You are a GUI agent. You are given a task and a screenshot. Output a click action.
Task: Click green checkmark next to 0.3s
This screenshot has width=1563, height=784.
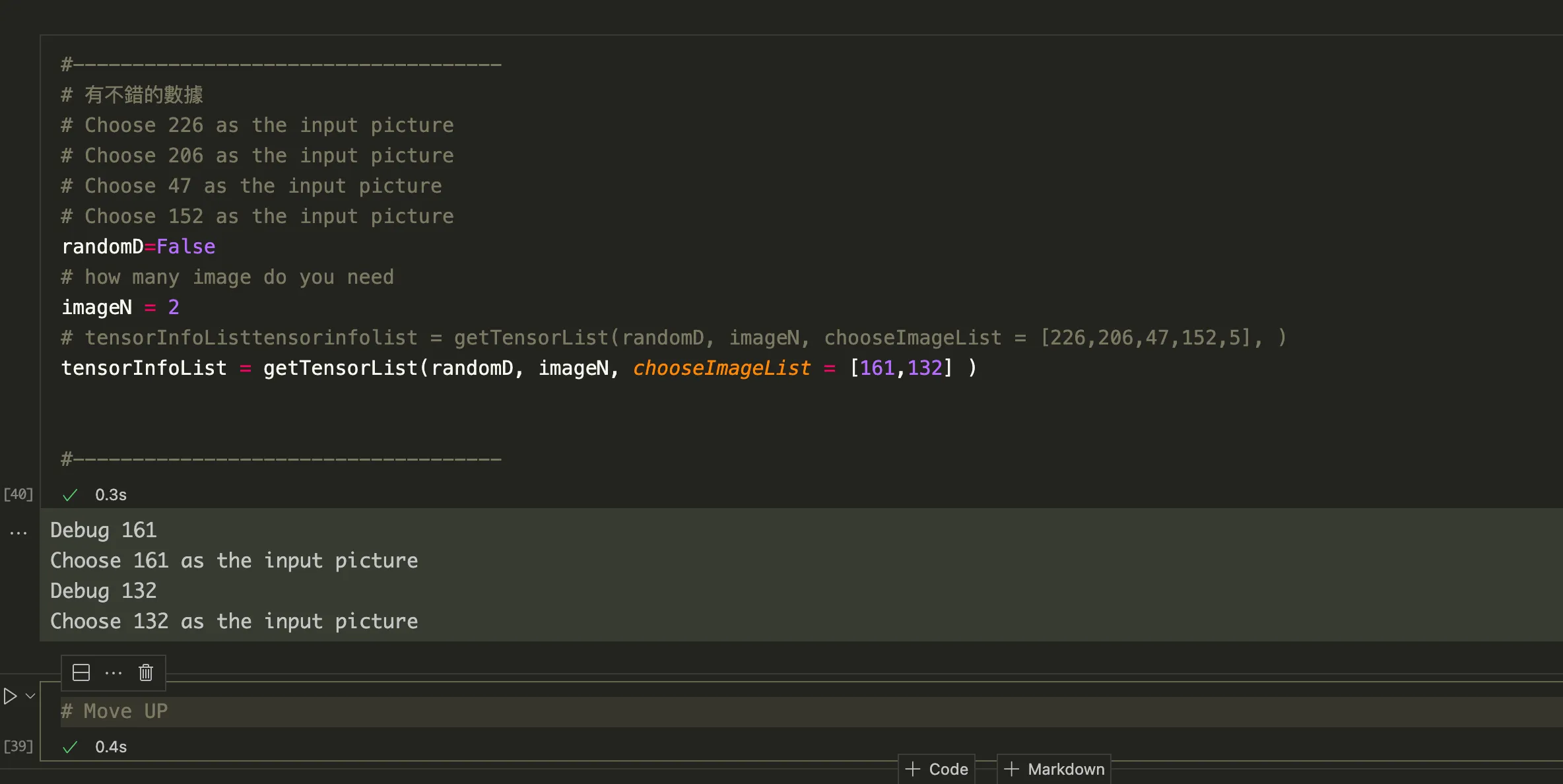[70, 495]
